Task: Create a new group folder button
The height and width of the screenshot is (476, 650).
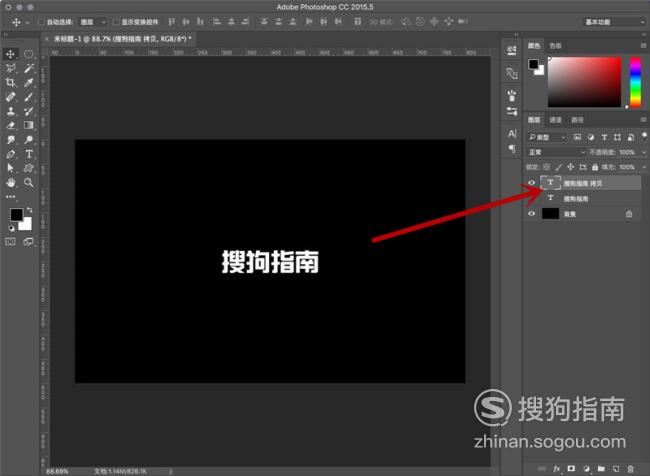Action: pos(601,469)
